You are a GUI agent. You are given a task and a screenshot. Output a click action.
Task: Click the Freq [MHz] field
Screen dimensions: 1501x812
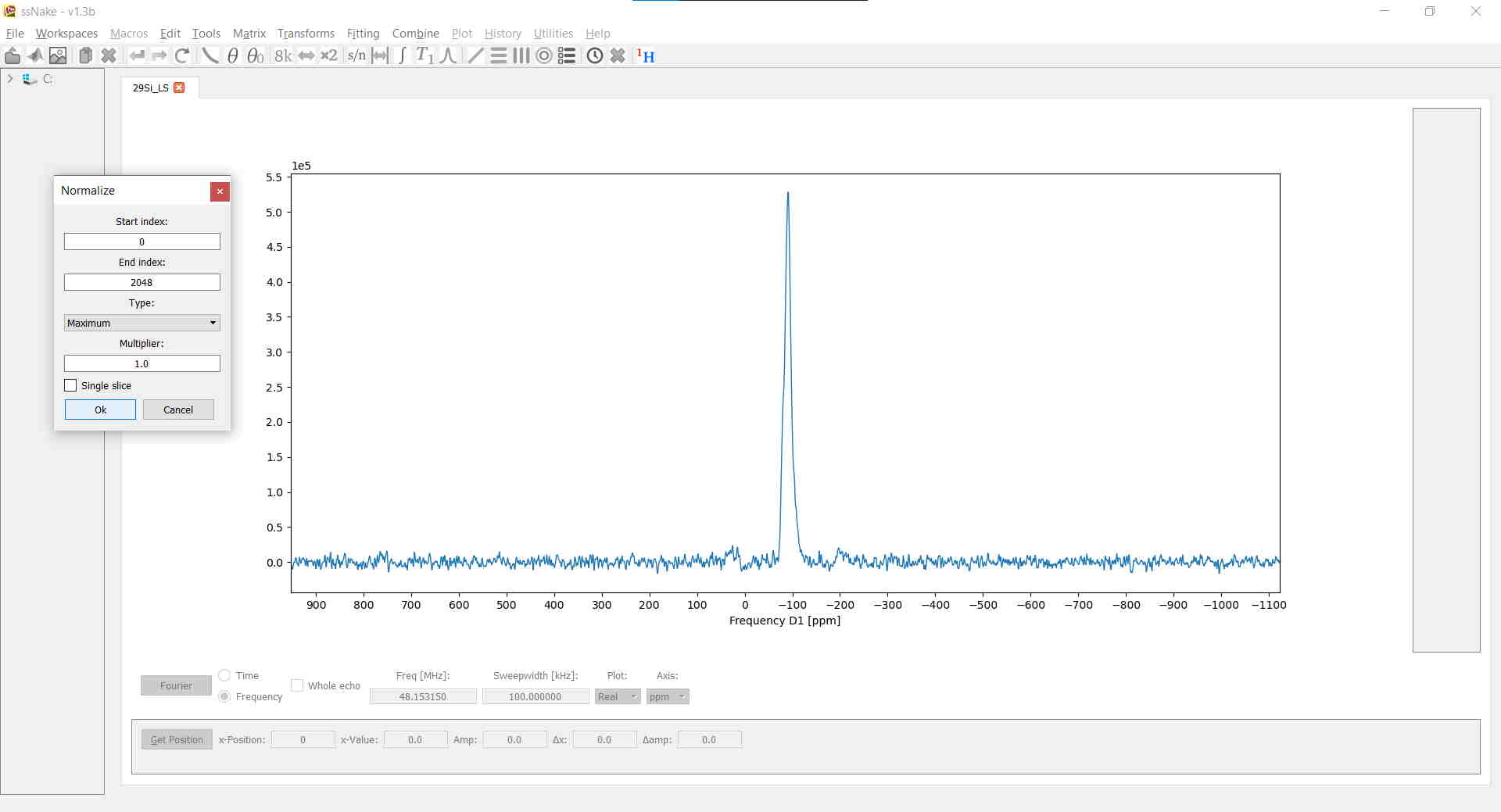click(x=423, y=696)
